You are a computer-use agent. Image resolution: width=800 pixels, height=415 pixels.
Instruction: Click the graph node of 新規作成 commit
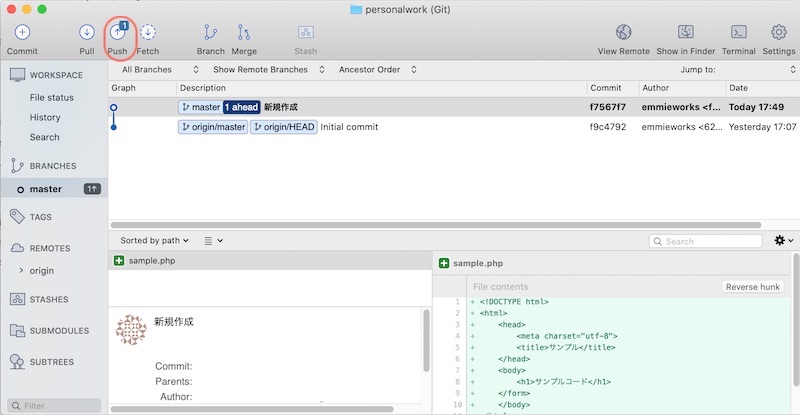(113, 107)
